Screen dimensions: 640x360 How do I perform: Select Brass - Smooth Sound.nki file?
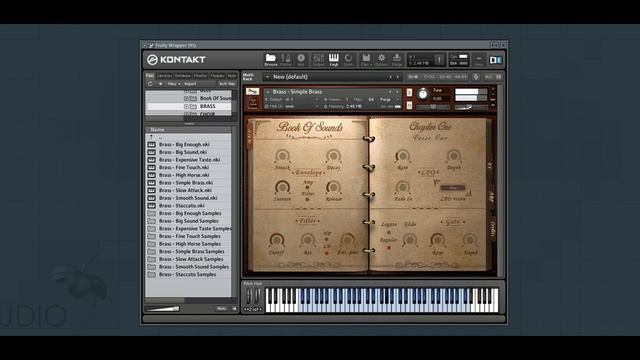pyautogui.click(x=189, y=198)
